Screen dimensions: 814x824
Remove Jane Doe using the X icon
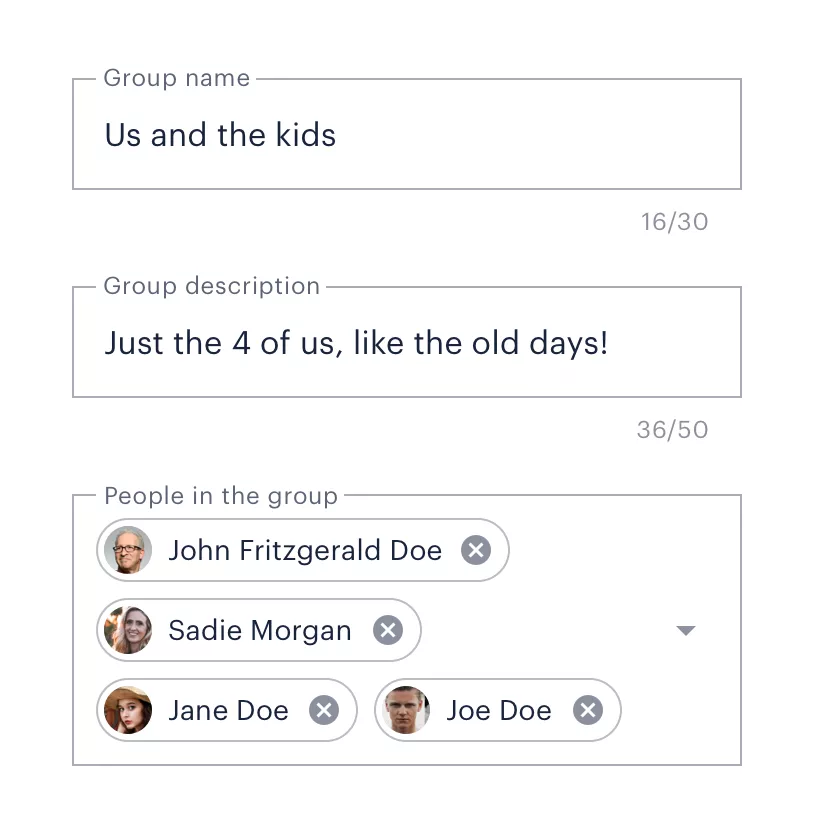click(x=324, y=710)
